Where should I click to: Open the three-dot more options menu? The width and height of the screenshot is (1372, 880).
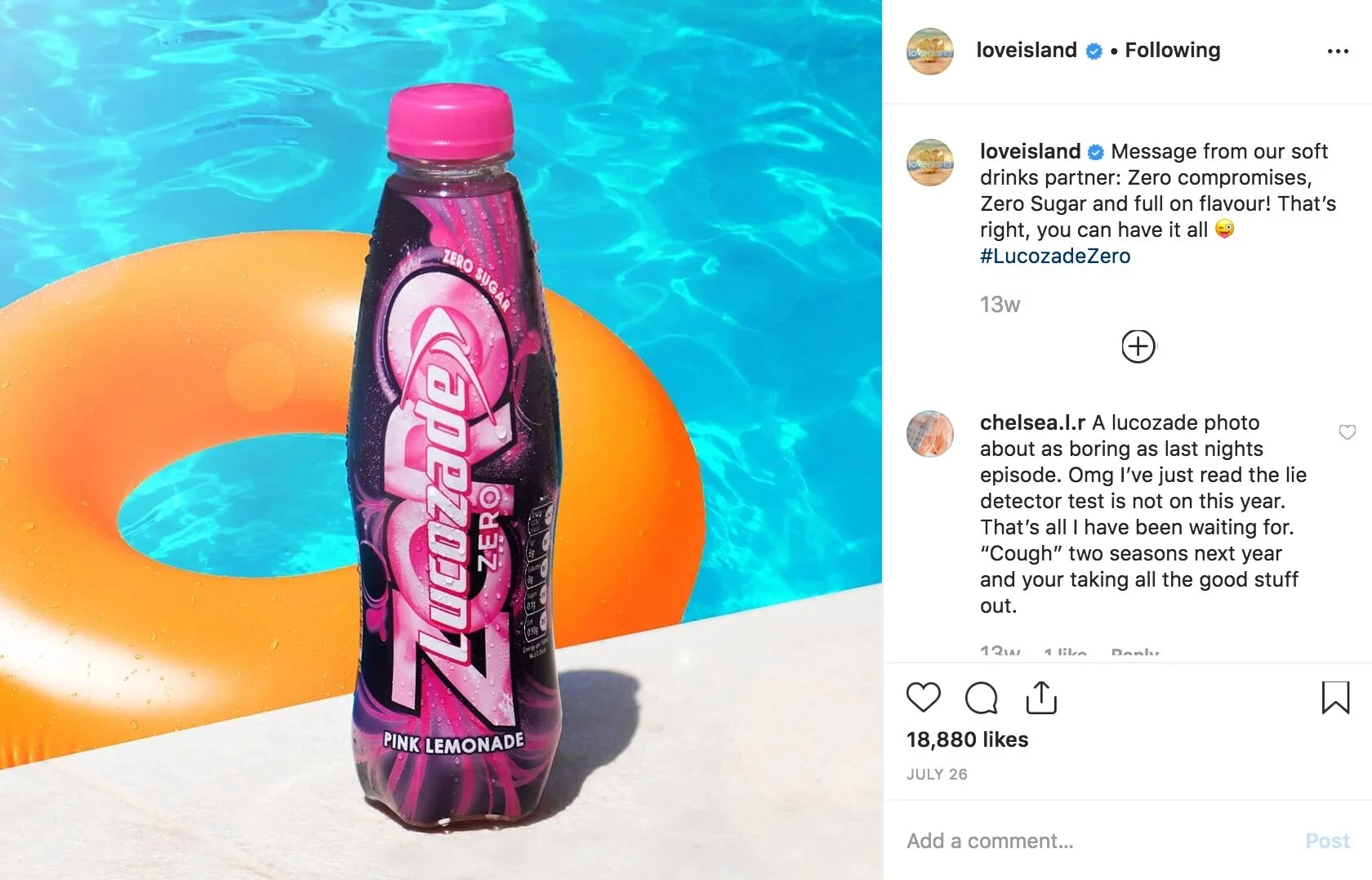[x=1338, y=51]
